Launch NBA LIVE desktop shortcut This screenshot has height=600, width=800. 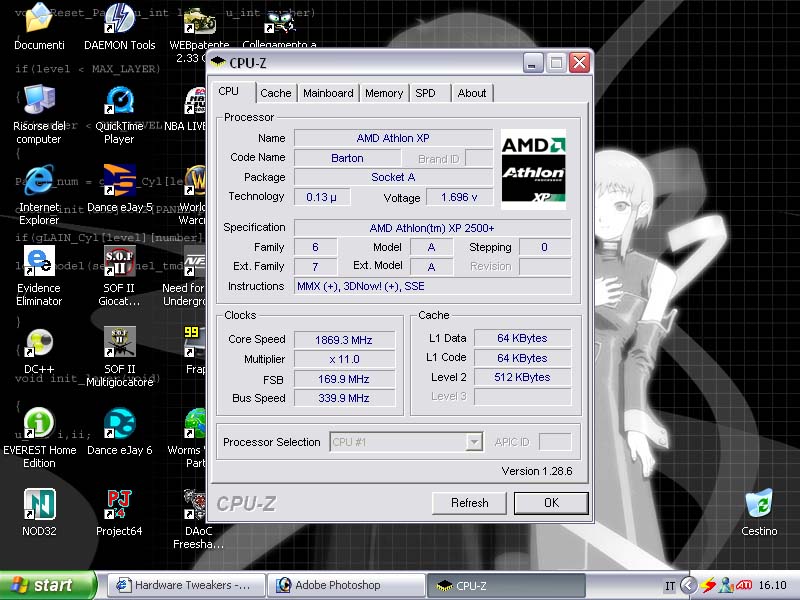pos(195,99)
